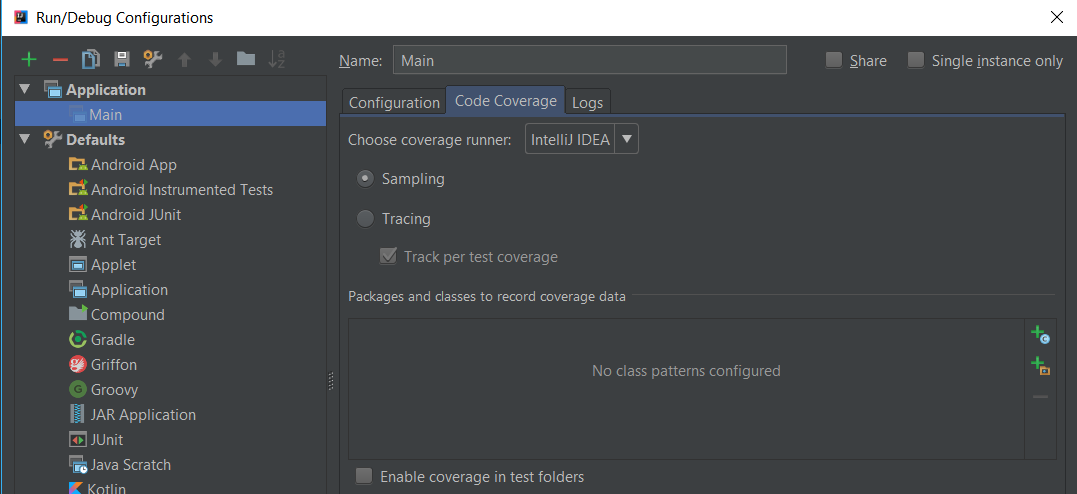The height and width of the screenshot is (494, 1077).
Task: Click the JAR Application icon
Action: (x=78, y=414)
